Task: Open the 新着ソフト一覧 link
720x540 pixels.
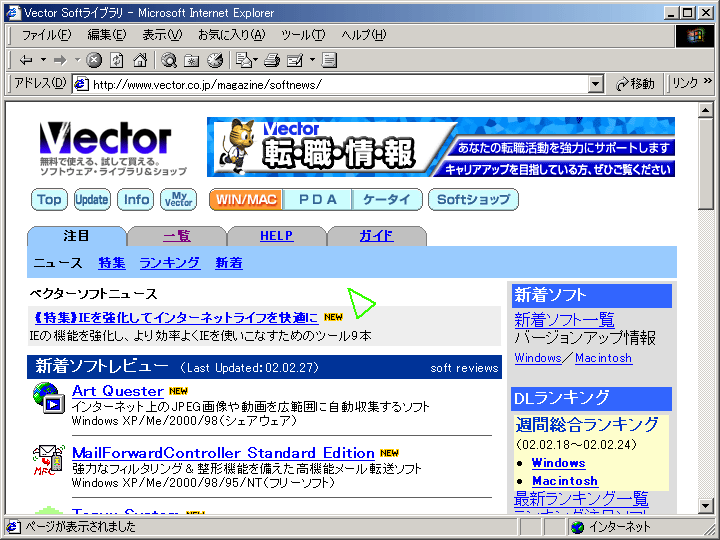Action: click(x=564, y=320)
